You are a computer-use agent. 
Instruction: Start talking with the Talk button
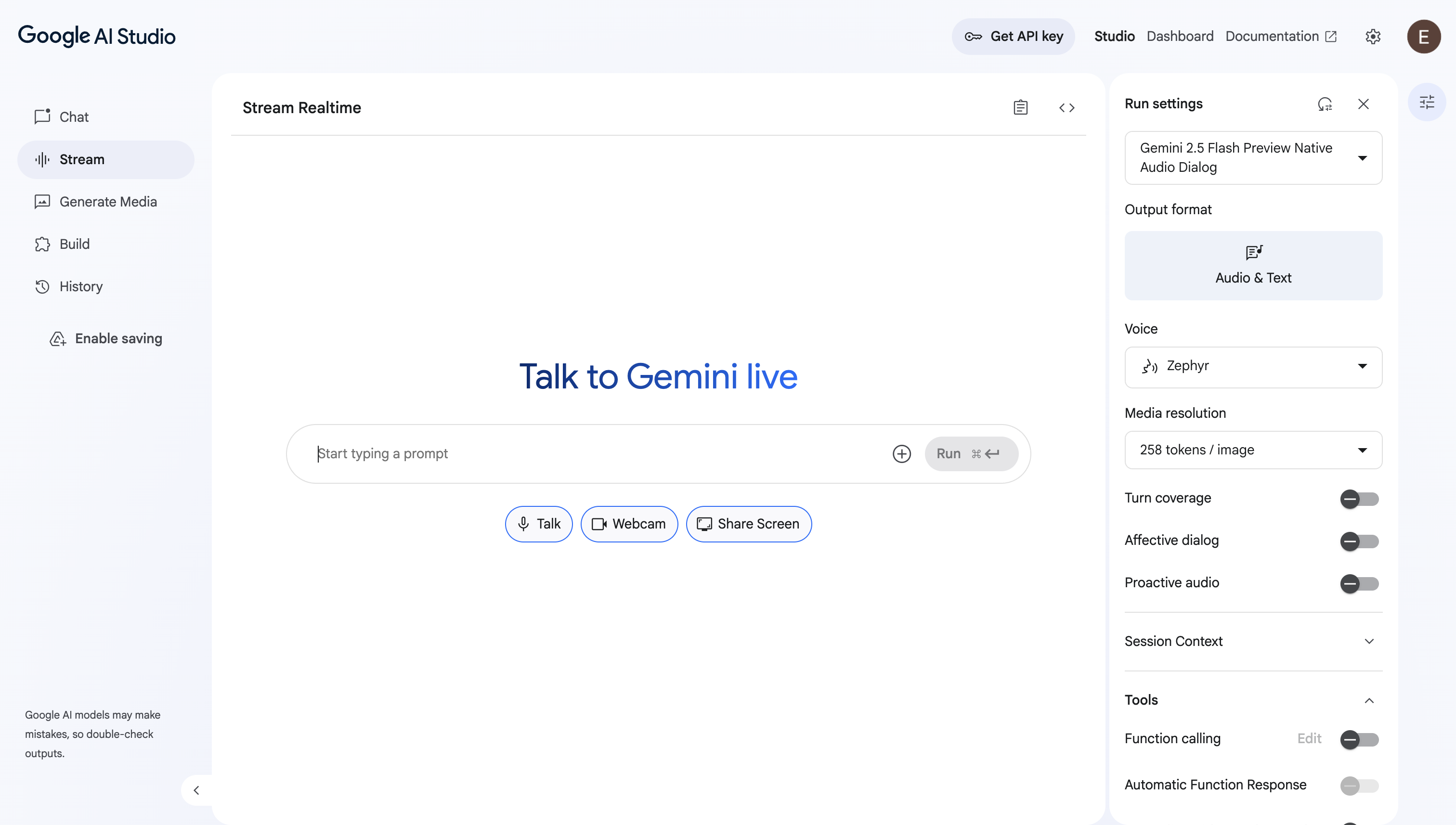tap(539, 524)
